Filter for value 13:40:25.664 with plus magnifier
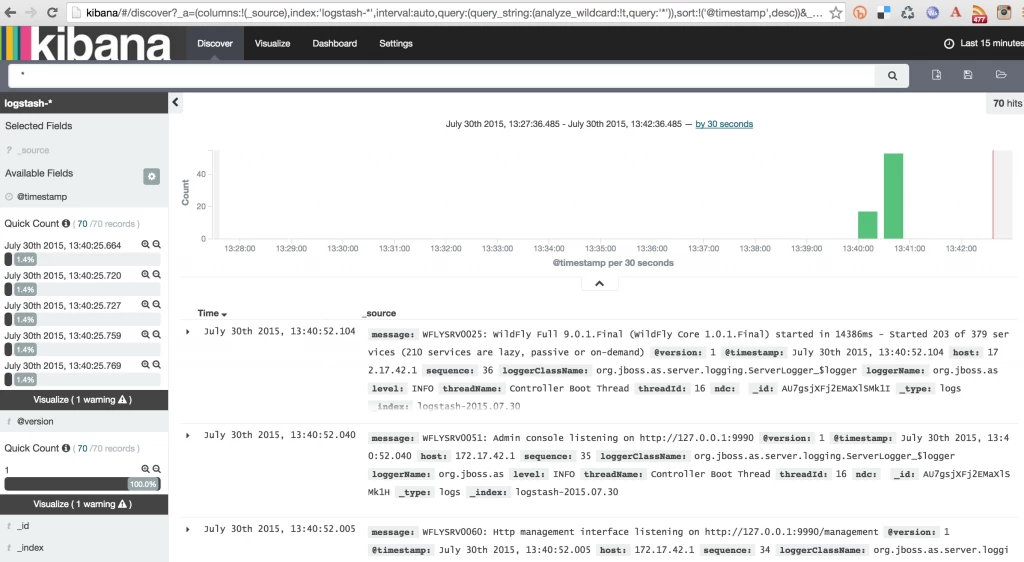This screenshot has height=562, width=1024. click(146, 245)
